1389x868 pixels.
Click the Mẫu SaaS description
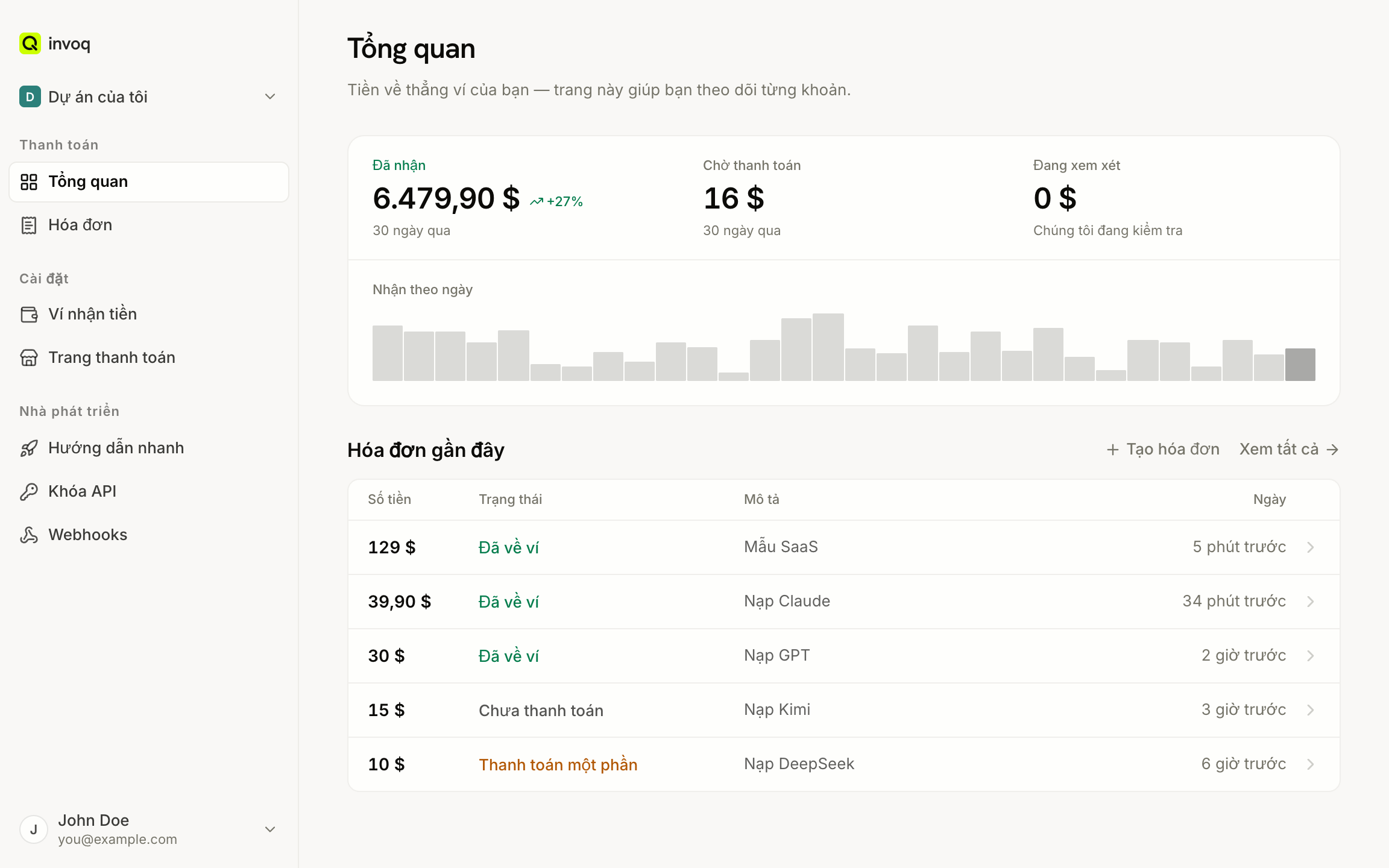[781, 547]
